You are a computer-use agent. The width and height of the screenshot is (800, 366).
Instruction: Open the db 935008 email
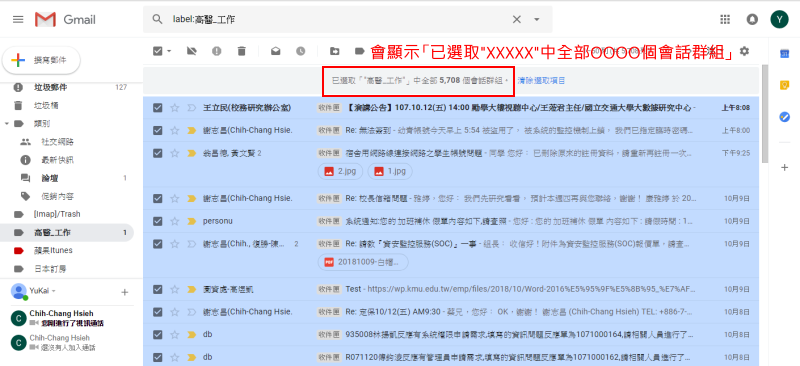(451, 335)
